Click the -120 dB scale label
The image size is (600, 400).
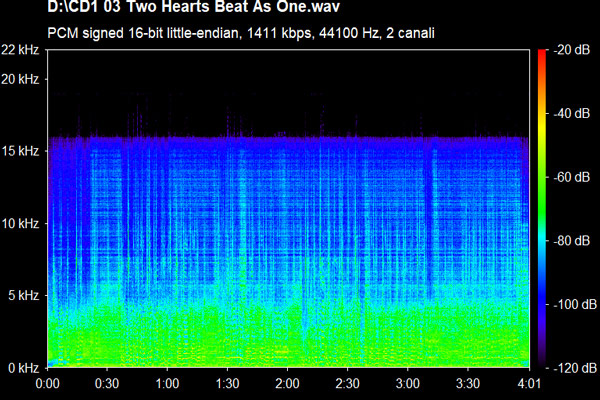[575, 368]
